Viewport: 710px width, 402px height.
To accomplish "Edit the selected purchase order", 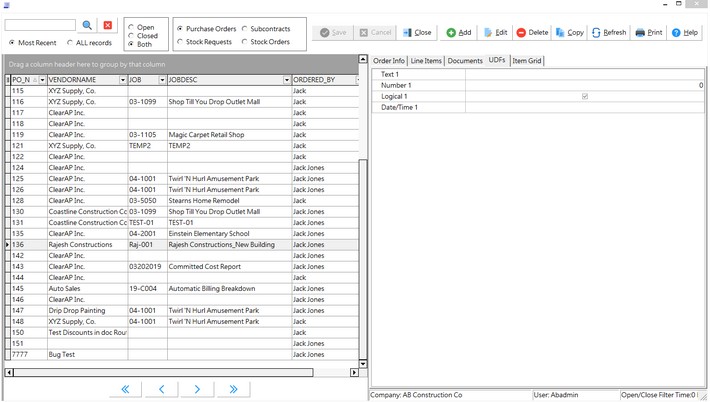I will 495,33.
